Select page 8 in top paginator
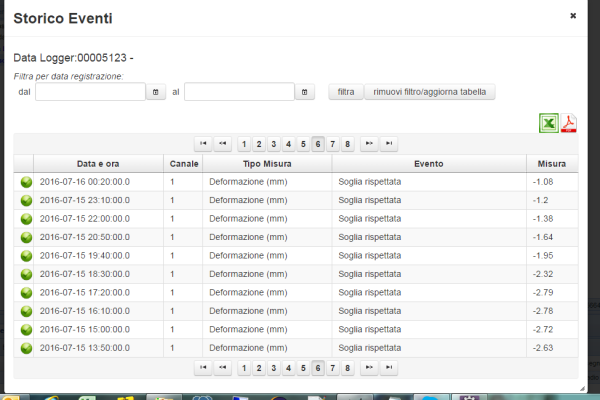The width and height of the screenshot is (600, 400). click(347, 144)
